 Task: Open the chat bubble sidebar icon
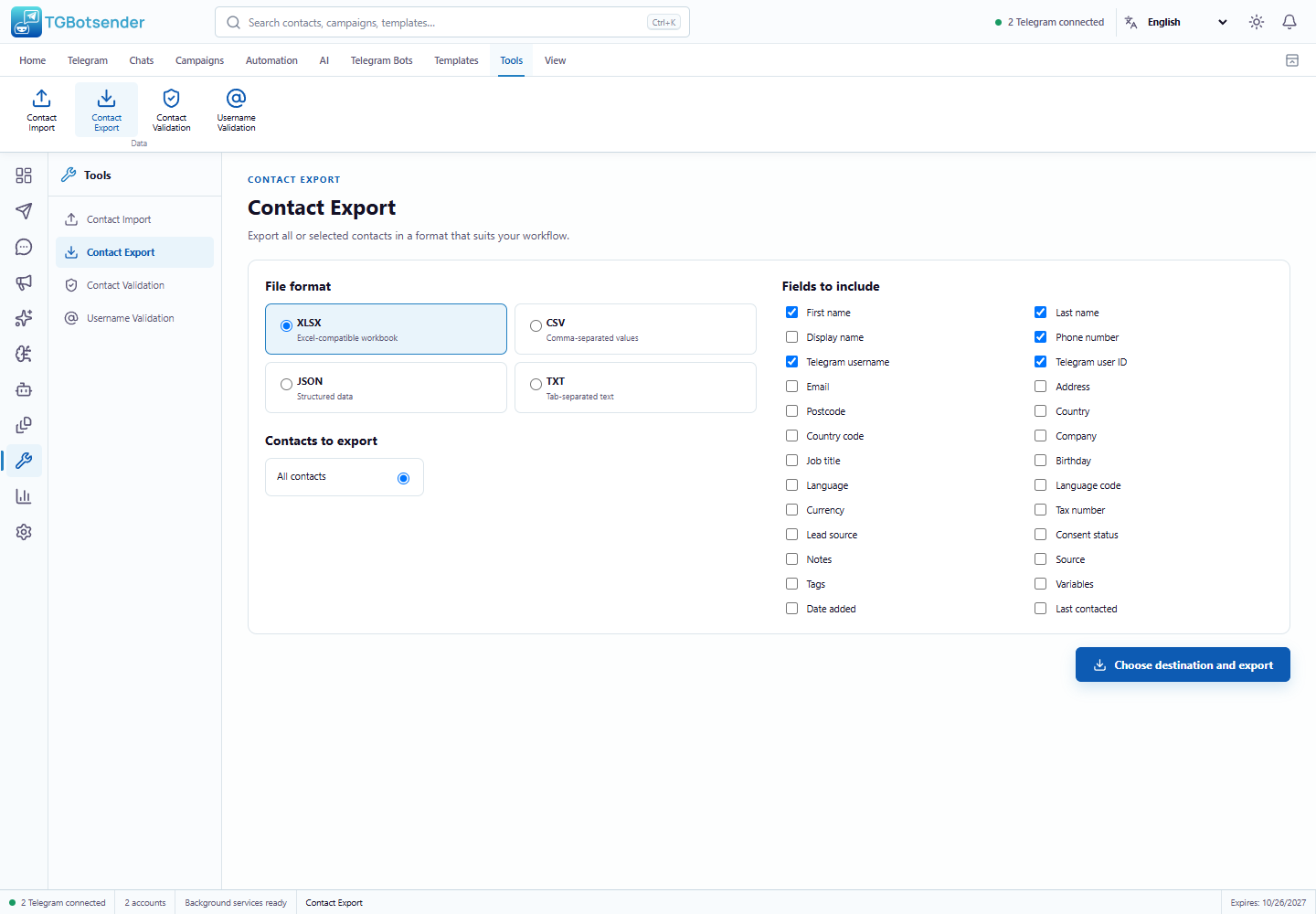click(24, 247)
